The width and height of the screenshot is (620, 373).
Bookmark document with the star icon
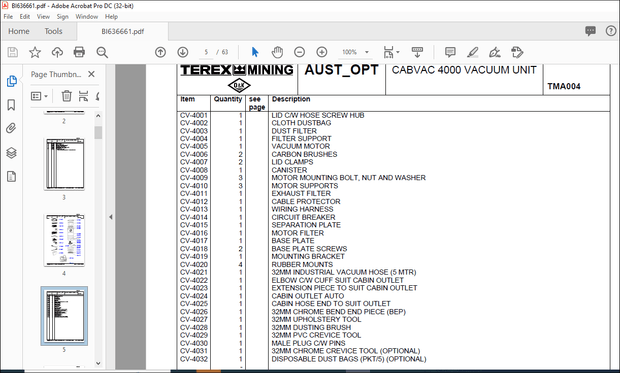point(35,52)
